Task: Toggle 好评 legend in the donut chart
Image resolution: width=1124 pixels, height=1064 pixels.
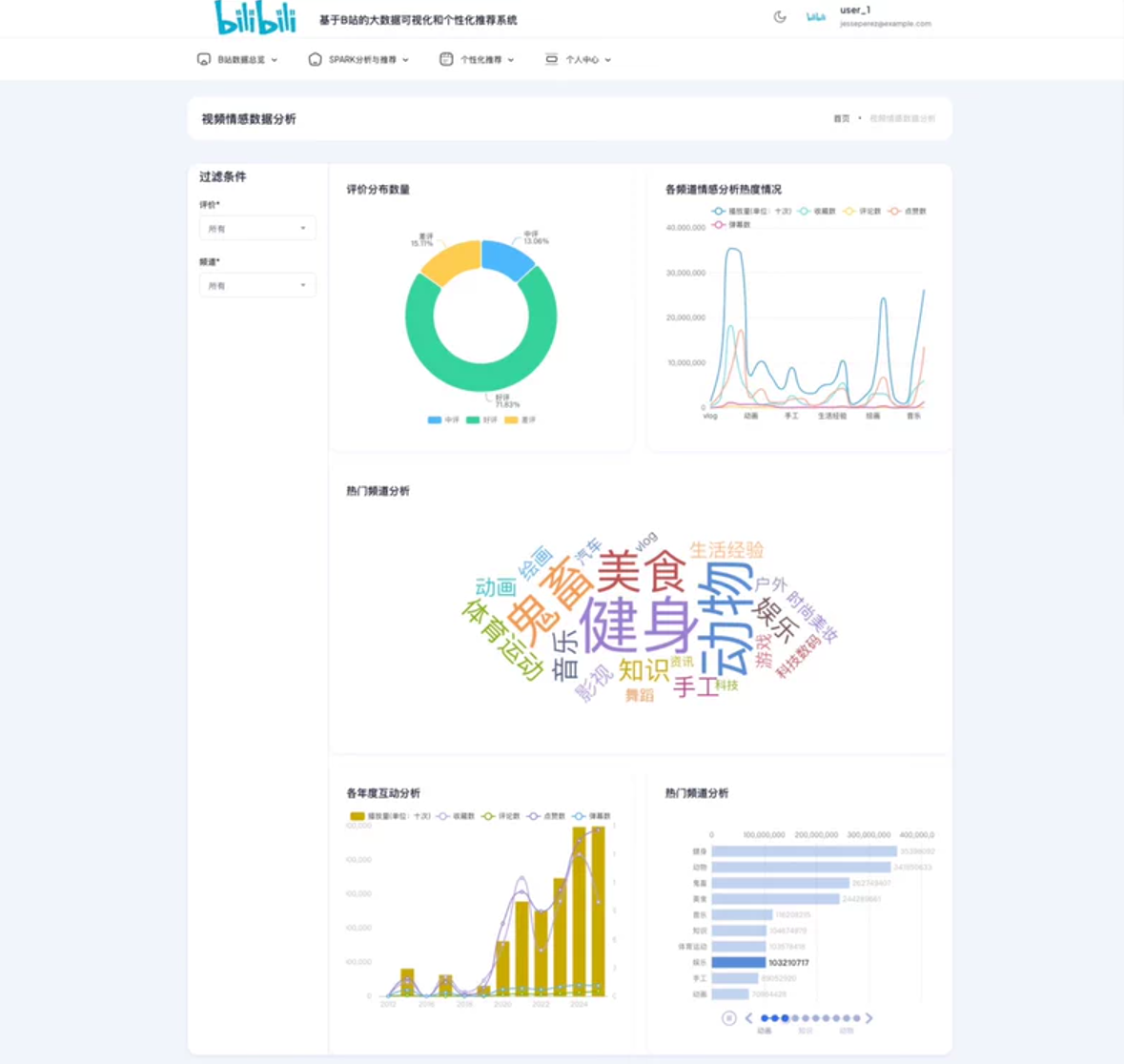Action: [481, 419]
